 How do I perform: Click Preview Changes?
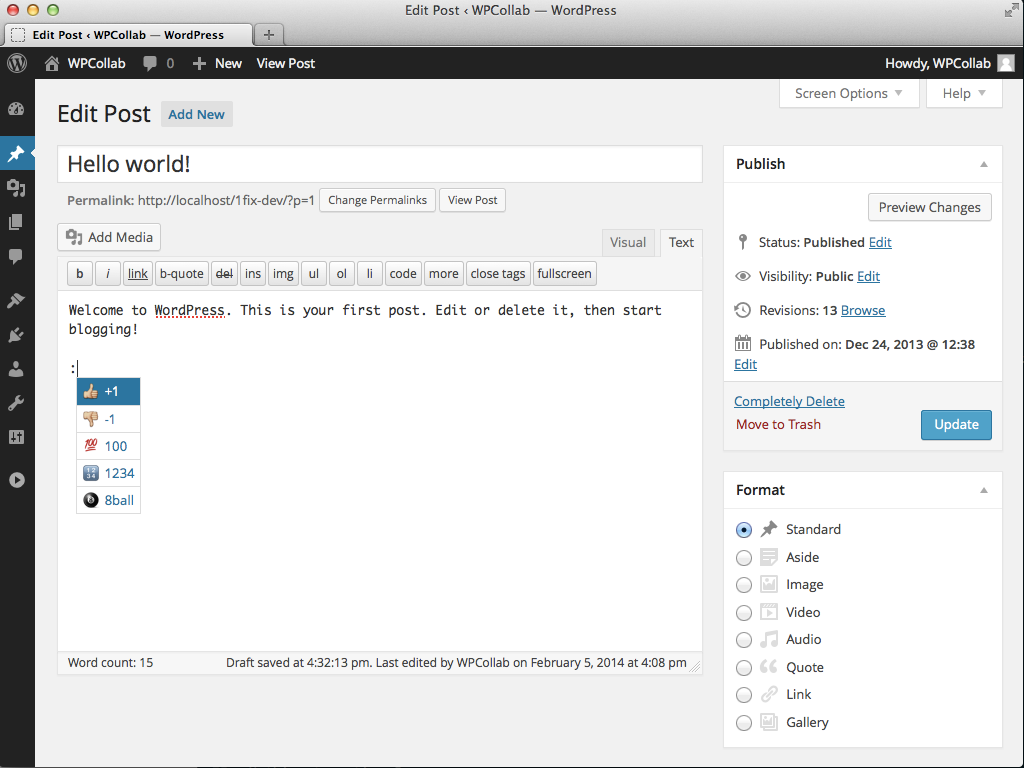tap(929, 207)
